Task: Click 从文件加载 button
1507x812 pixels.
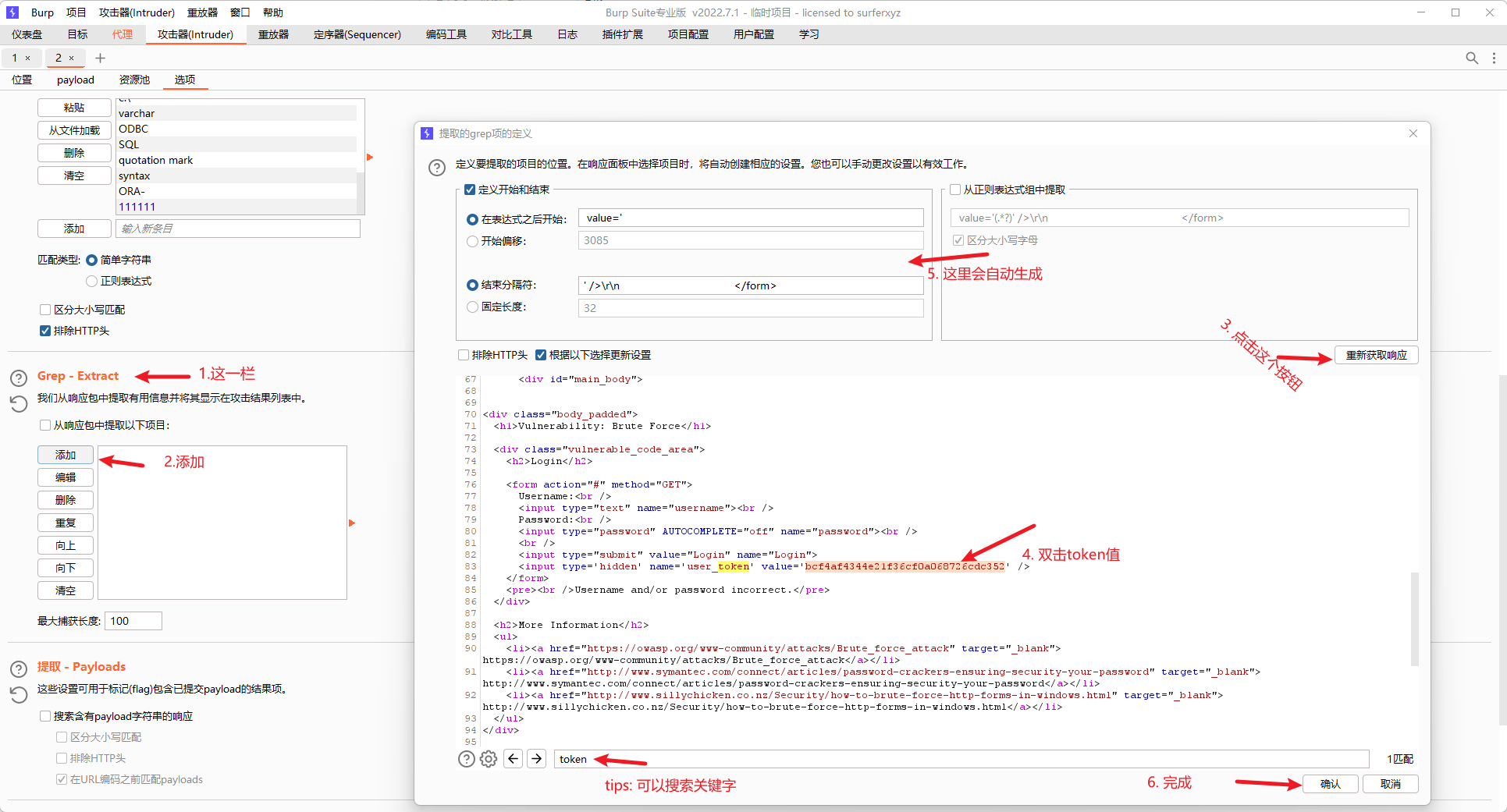Action: click(x=74, y=130)
